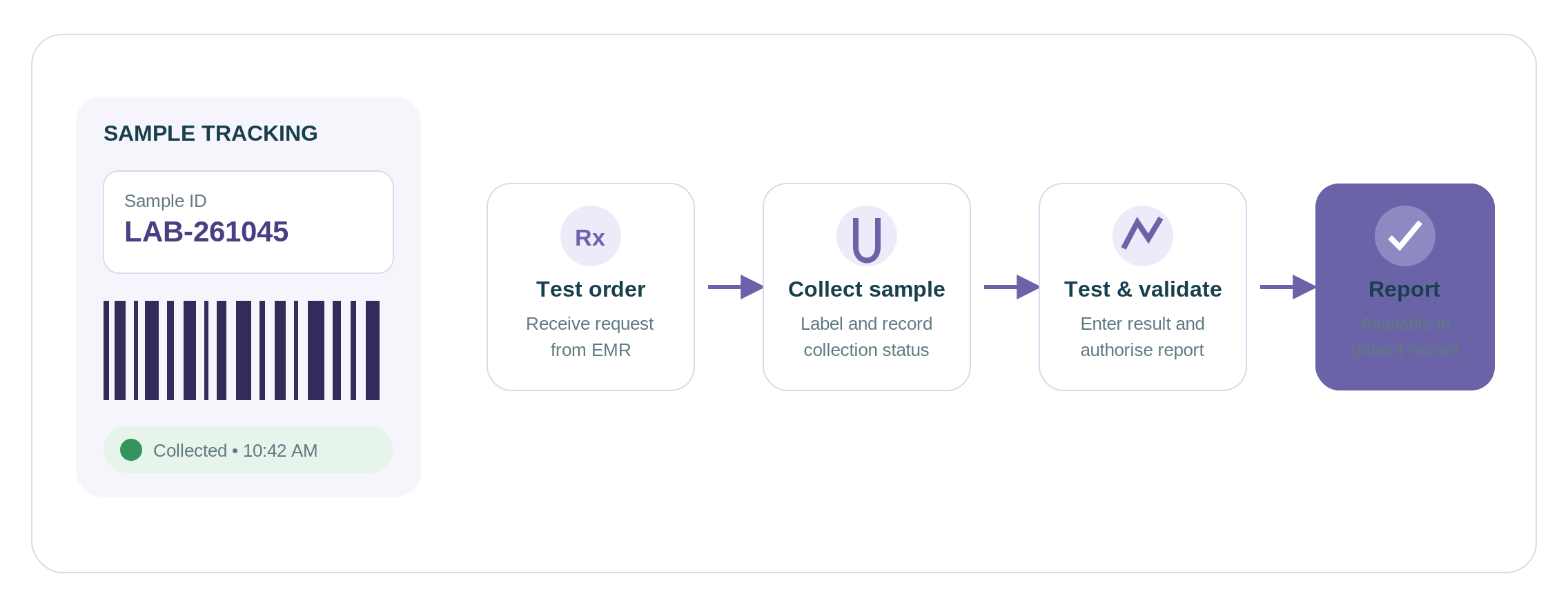The height and width of the screenshot is (614, 1568).
Task: Click arrow between Collect sample and Test & validate
Action: point(1011,287)
